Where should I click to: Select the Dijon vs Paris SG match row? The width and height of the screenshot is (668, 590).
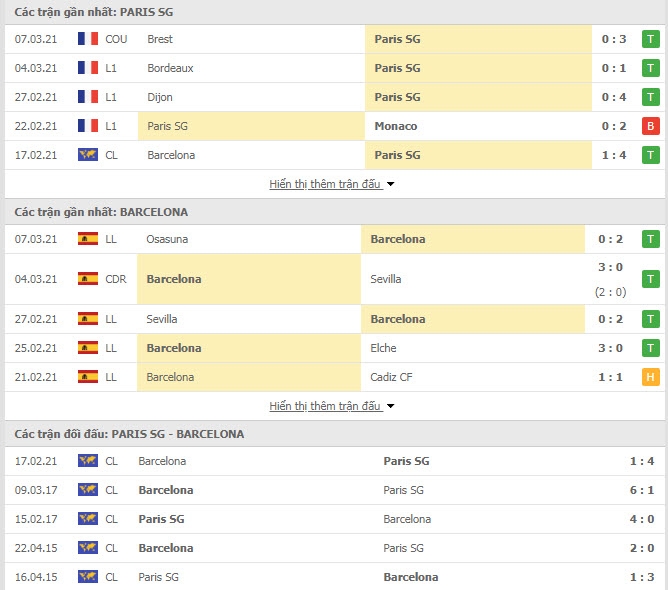pyautogui.click(x=335, y=97)
